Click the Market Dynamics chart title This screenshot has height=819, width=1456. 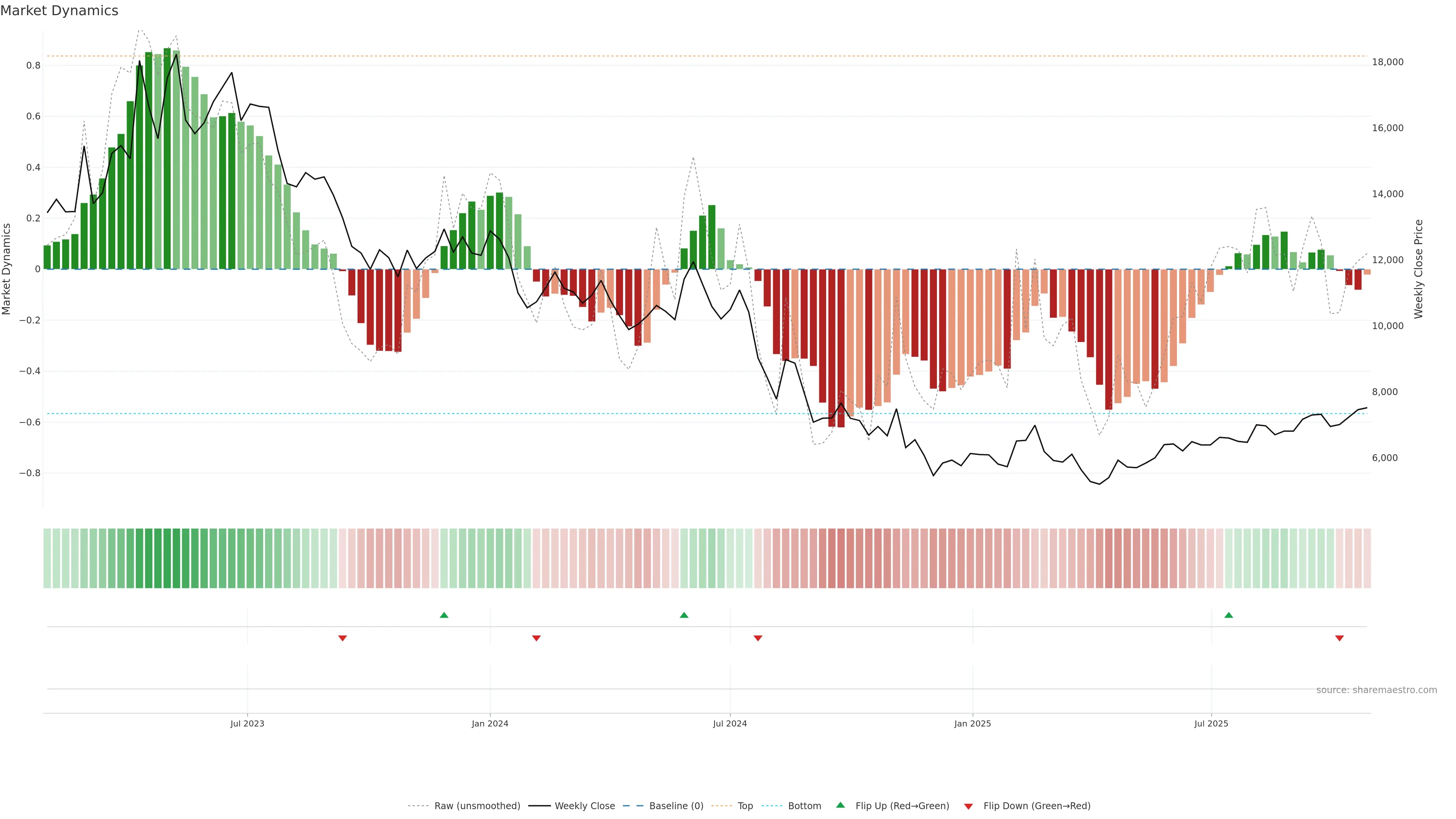click(60, 11)
